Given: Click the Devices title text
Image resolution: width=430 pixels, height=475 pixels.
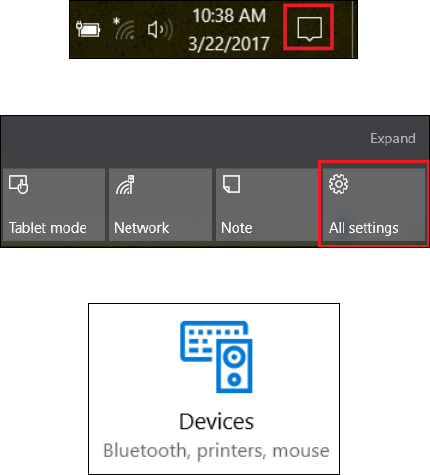Looking at the screenshot, I should [x=216, y=422].
